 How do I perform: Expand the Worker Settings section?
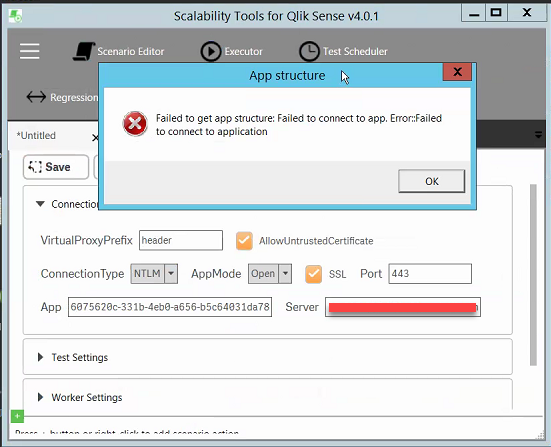[80, 397]
